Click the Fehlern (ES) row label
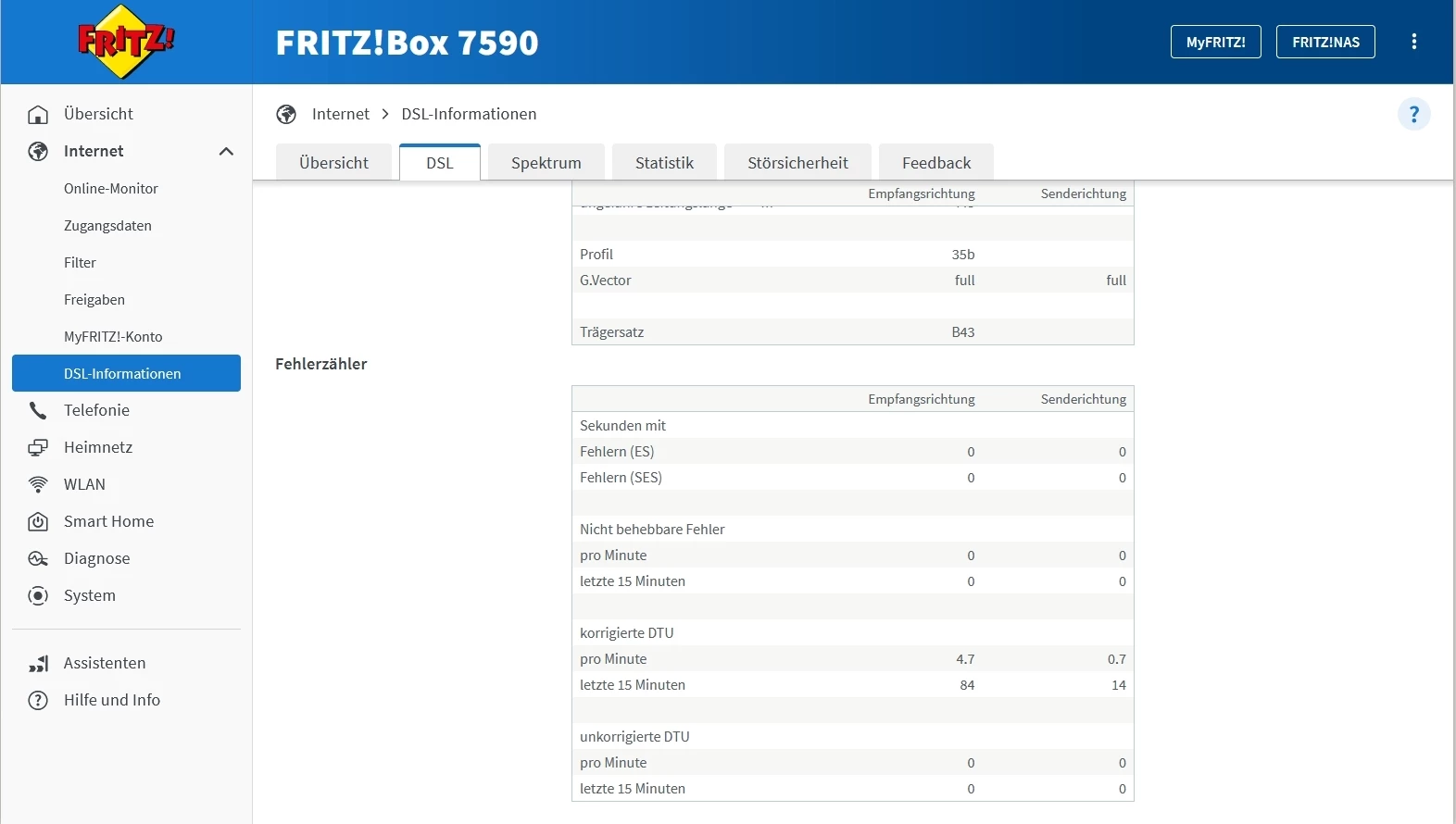The width and height of the screenshot is (1456, 824). (x=617, y=452)
